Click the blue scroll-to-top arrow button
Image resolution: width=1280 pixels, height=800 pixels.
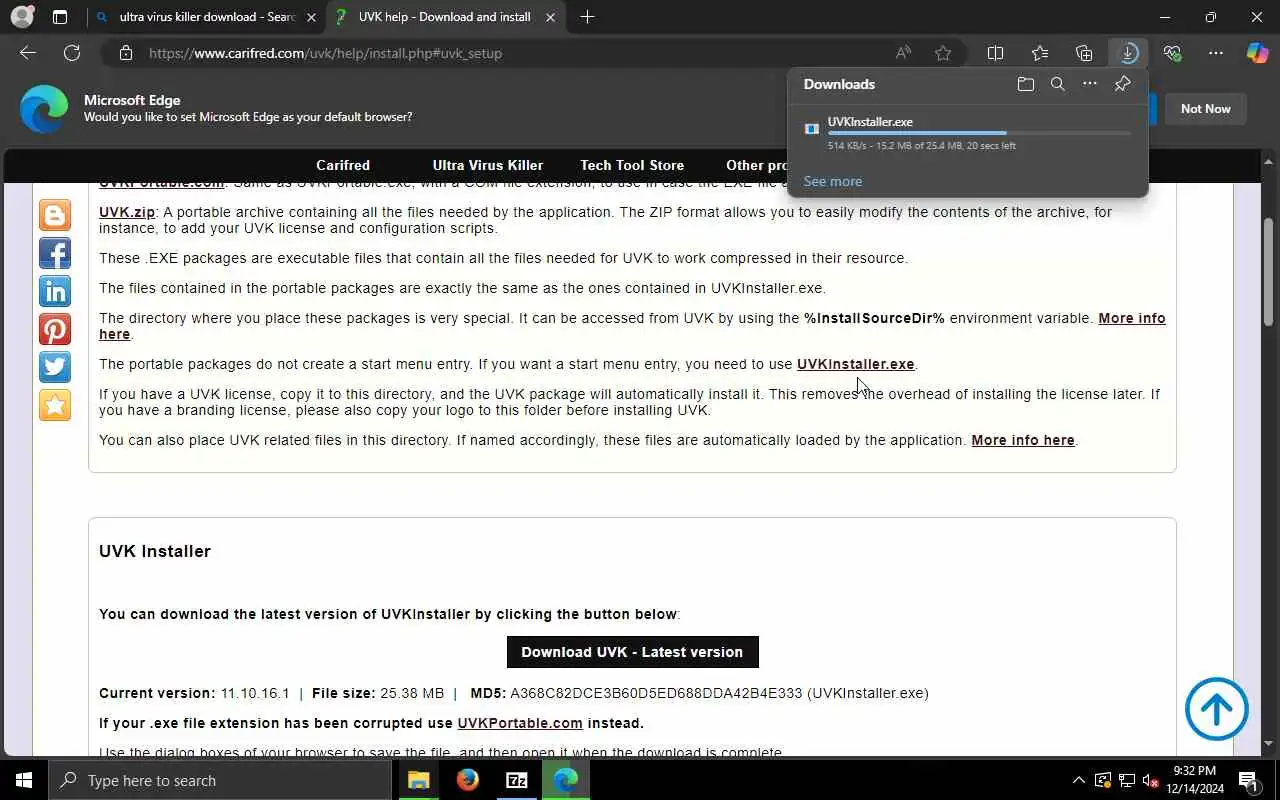pyautogui.click(x=1217, y=709)
